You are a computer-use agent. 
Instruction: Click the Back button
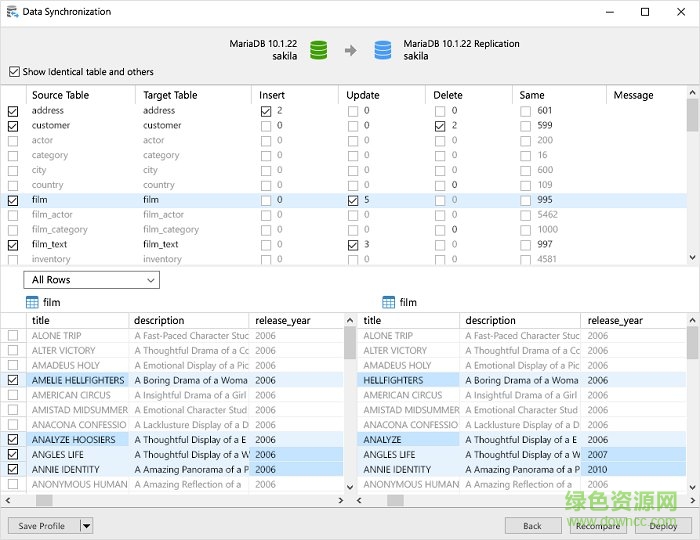click(532, 525)
